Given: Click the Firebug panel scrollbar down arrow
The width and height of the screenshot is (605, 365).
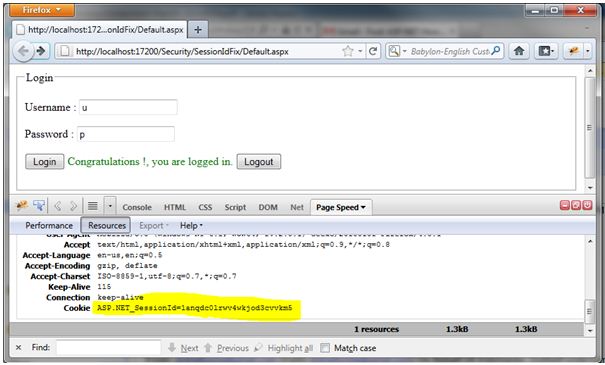Looking at the screenshot, I should click(x=590, y=331).
